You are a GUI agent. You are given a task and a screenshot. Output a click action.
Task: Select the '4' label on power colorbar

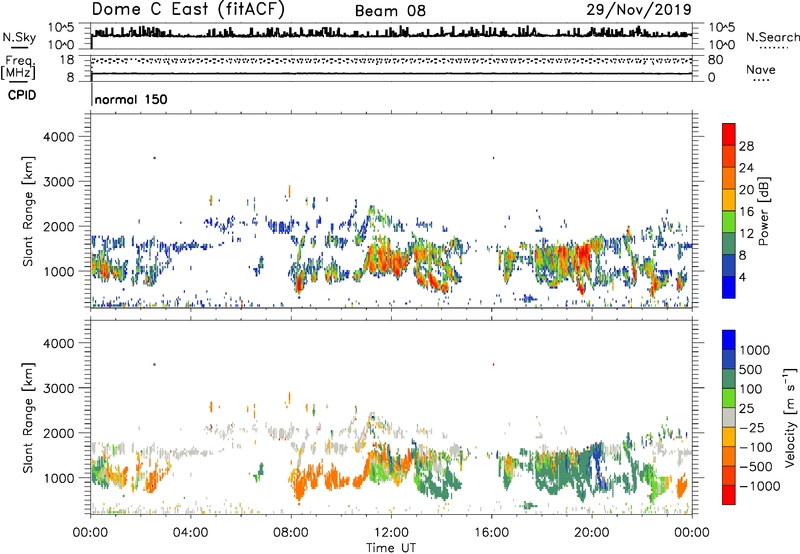742,278
